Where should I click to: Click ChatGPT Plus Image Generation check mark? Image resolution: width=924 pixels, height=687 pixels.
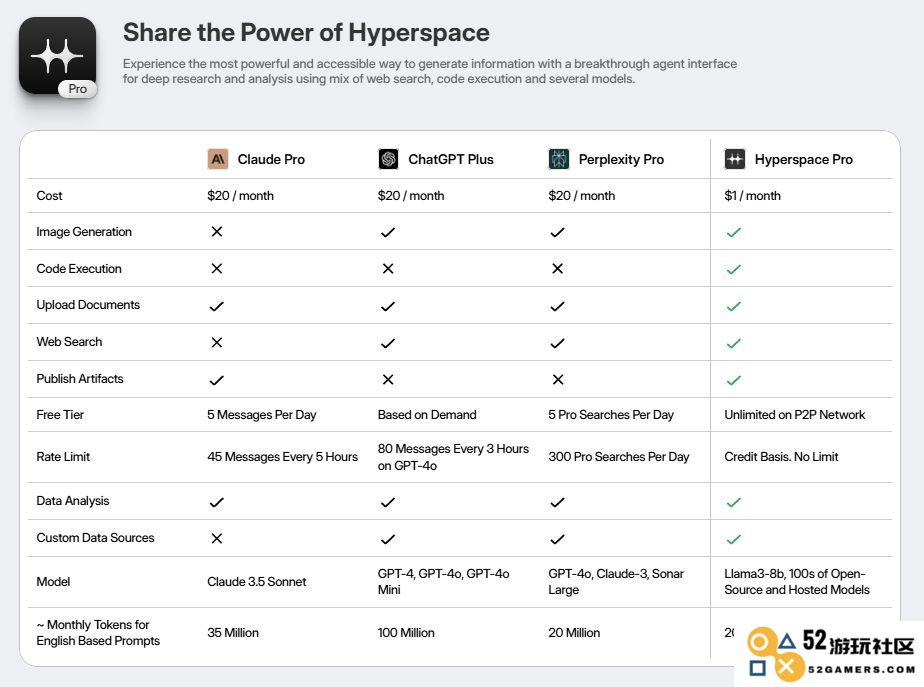click(388, 232)
